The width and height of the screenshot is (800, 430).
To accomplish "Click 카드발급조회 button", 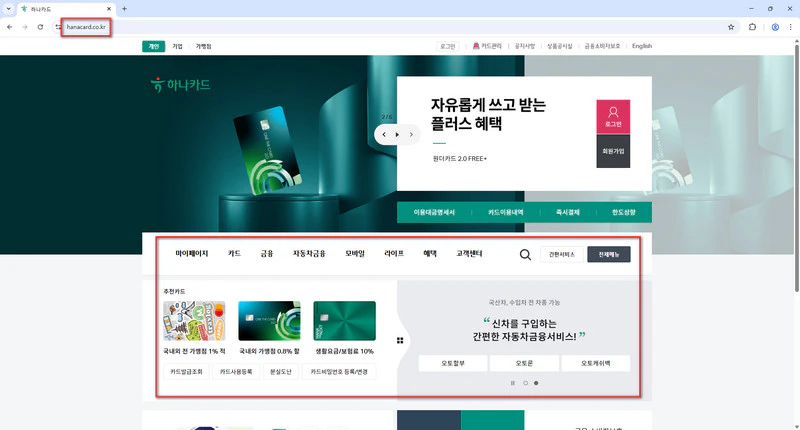I will pos(186,372).
